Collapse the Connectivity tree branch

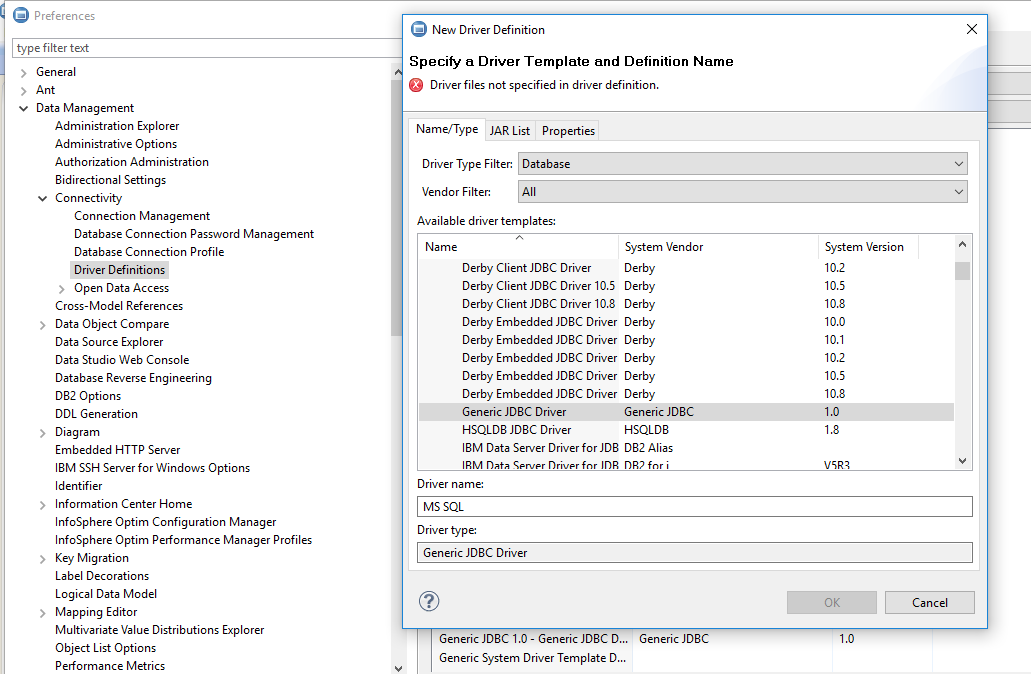[42, 197]
